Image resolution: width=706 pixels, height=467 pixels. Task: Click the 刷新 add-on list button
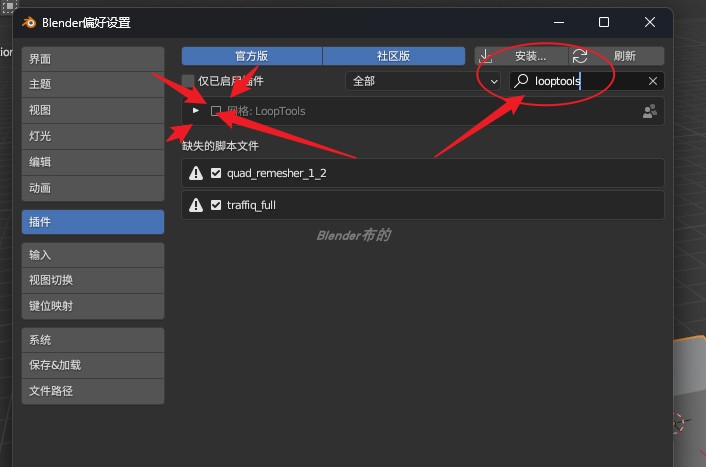[616, 56]
